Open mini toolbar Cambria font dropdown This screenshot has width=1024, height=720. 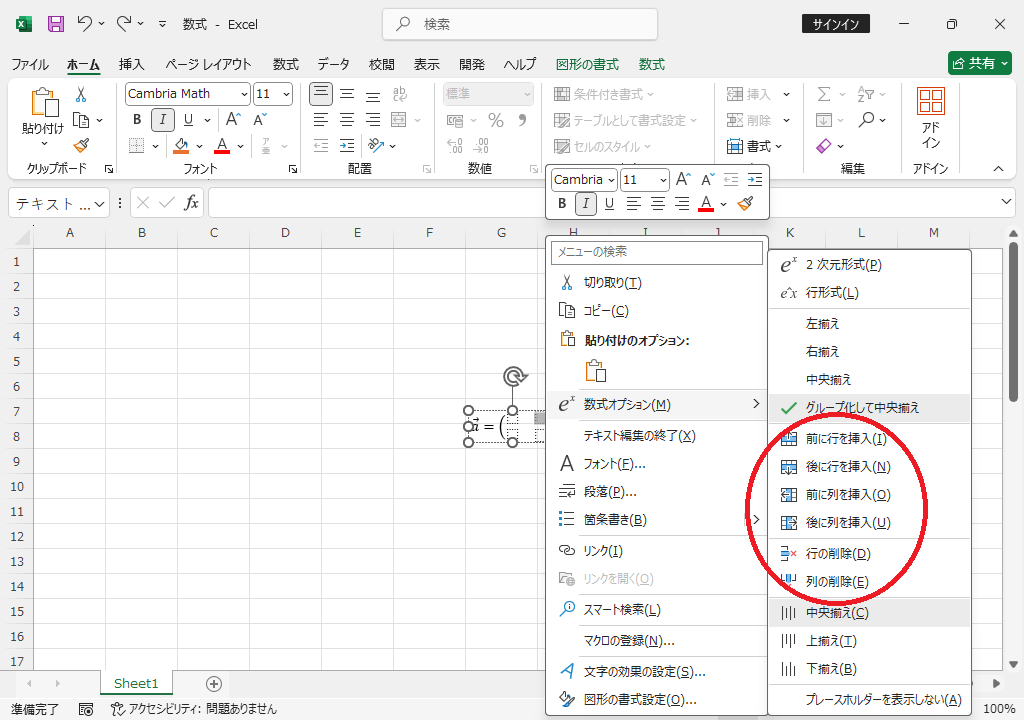coord(611,180)
